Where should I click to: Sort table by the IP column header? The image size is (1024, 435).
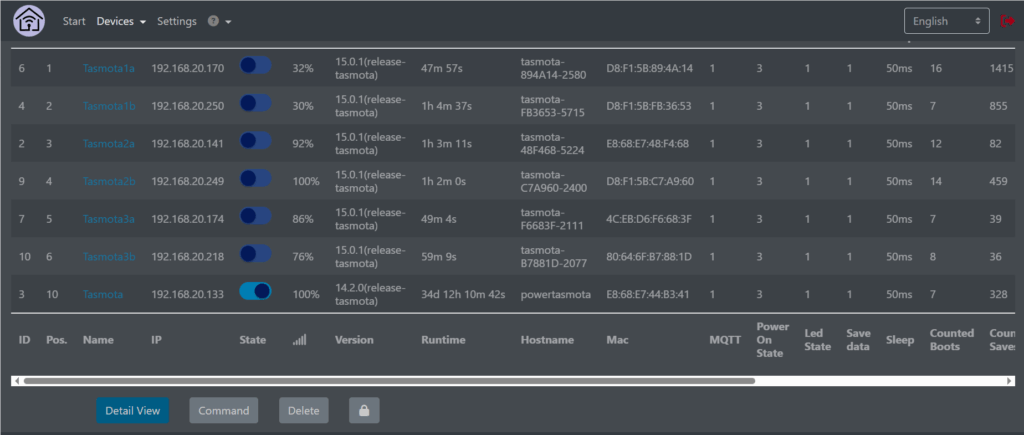(x=156, y=340)
